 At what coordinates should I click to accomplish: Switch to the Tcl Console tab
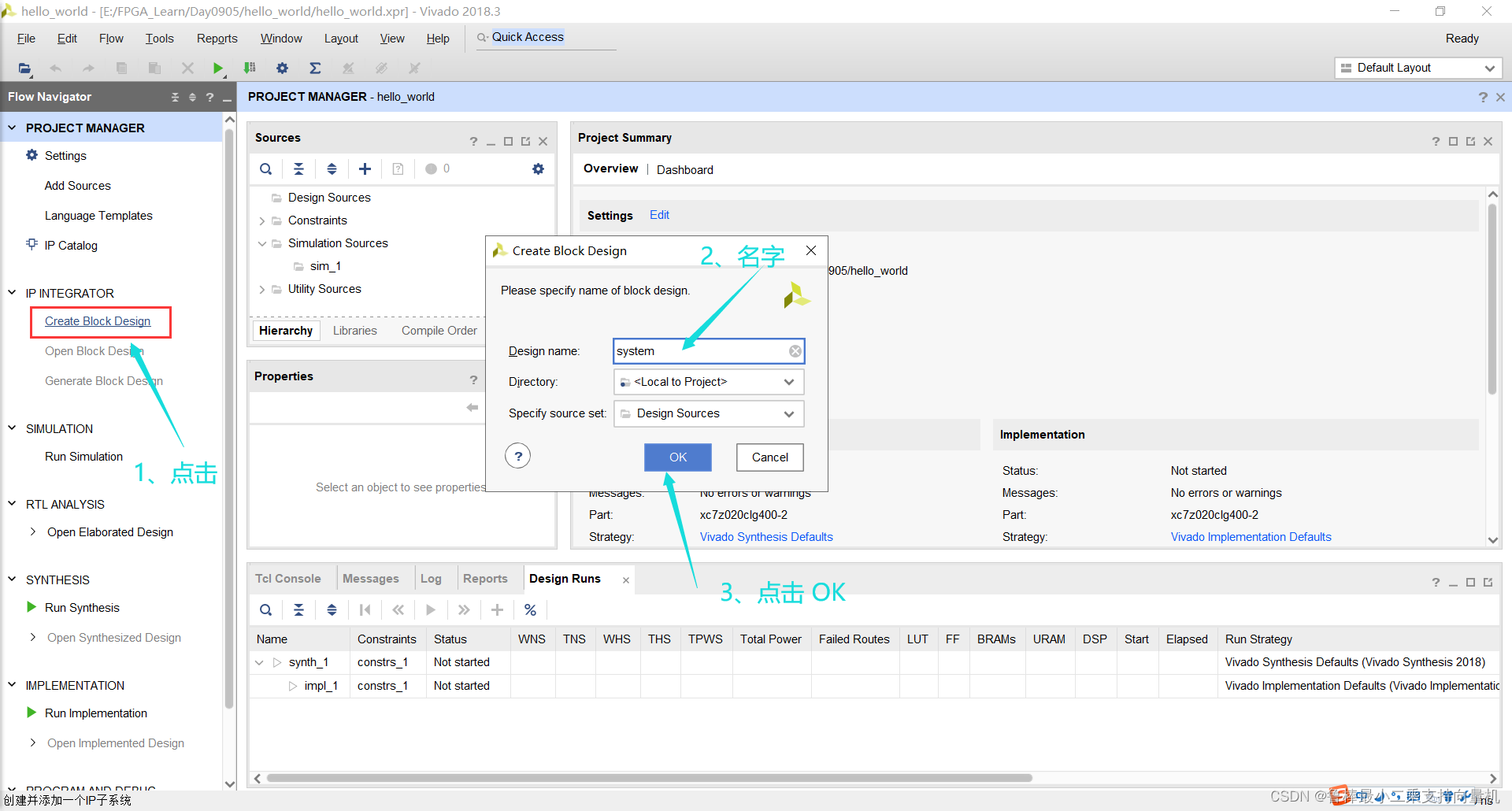click(x=288, y=579)
